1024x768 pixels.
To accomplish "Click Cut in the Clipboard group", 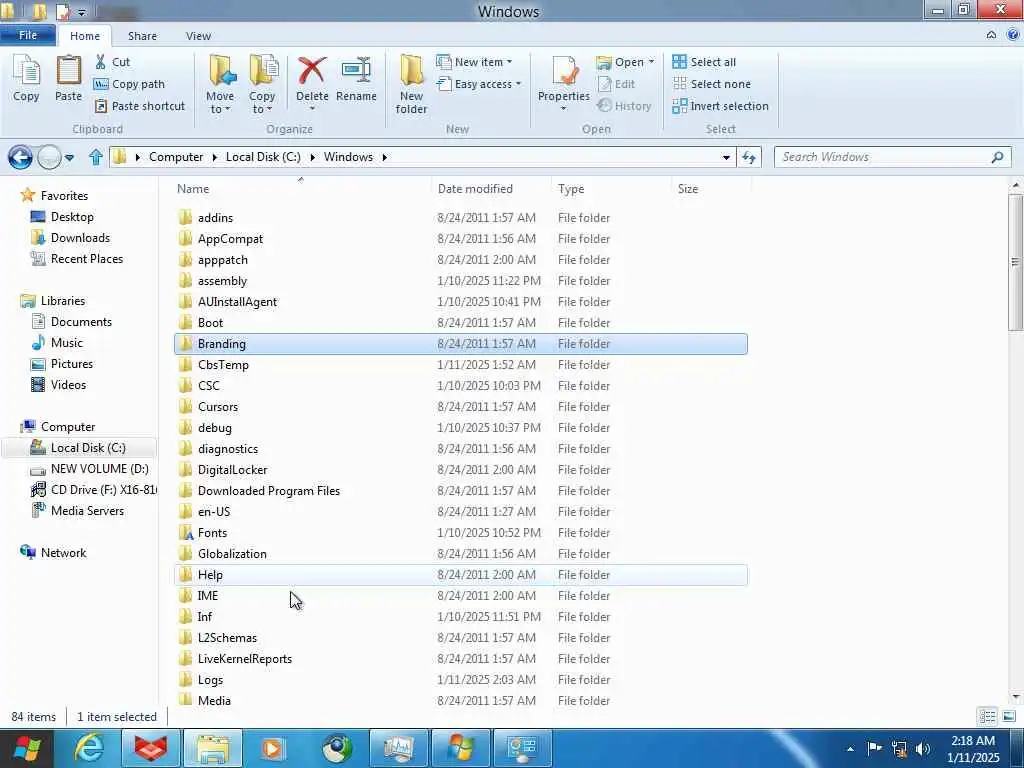I will point(112,62).
